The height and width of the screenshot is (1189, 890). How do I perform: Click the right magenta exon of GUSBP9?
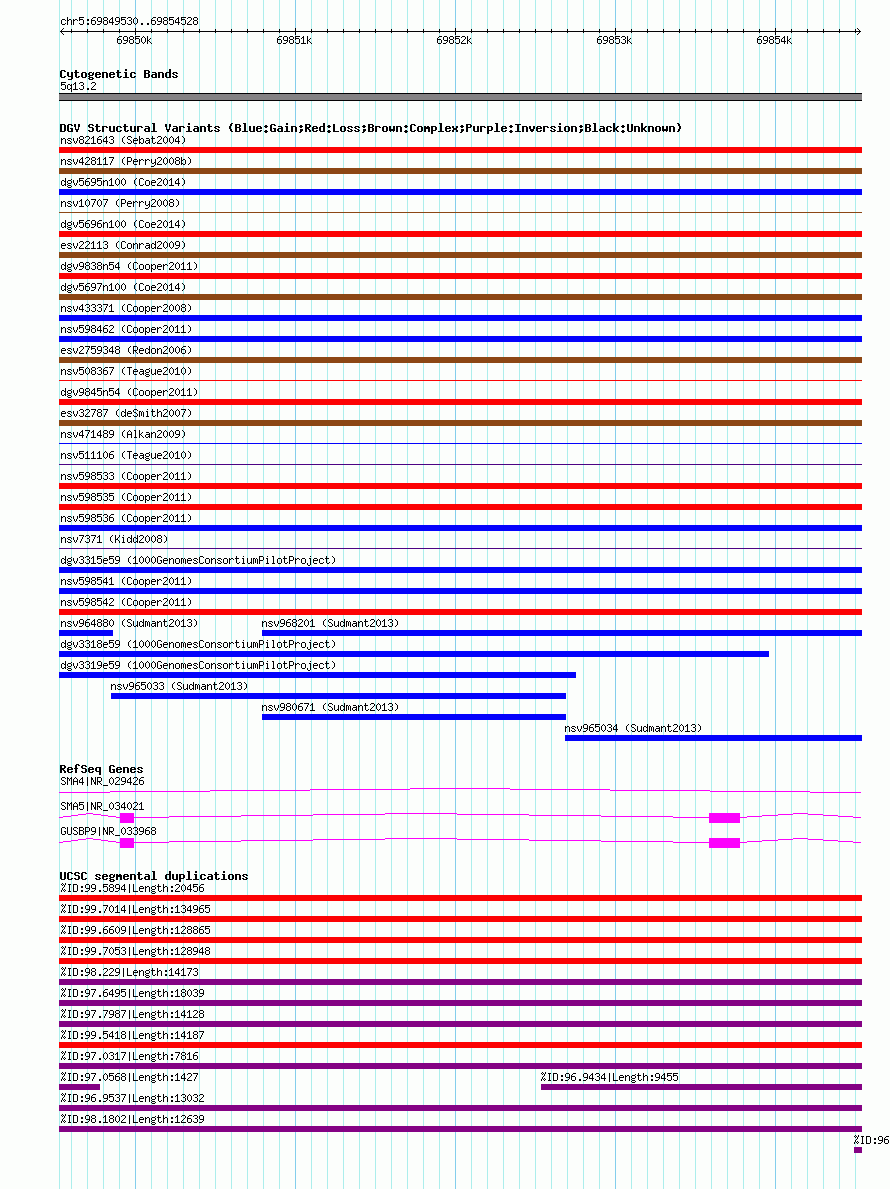point(724,842)
